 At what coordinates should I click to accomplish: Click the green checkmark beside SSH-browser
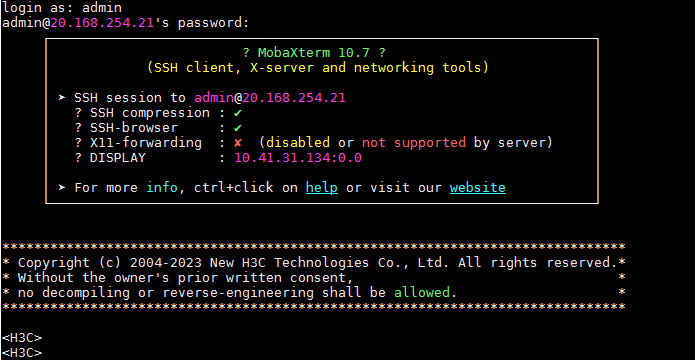pos(238,128)
